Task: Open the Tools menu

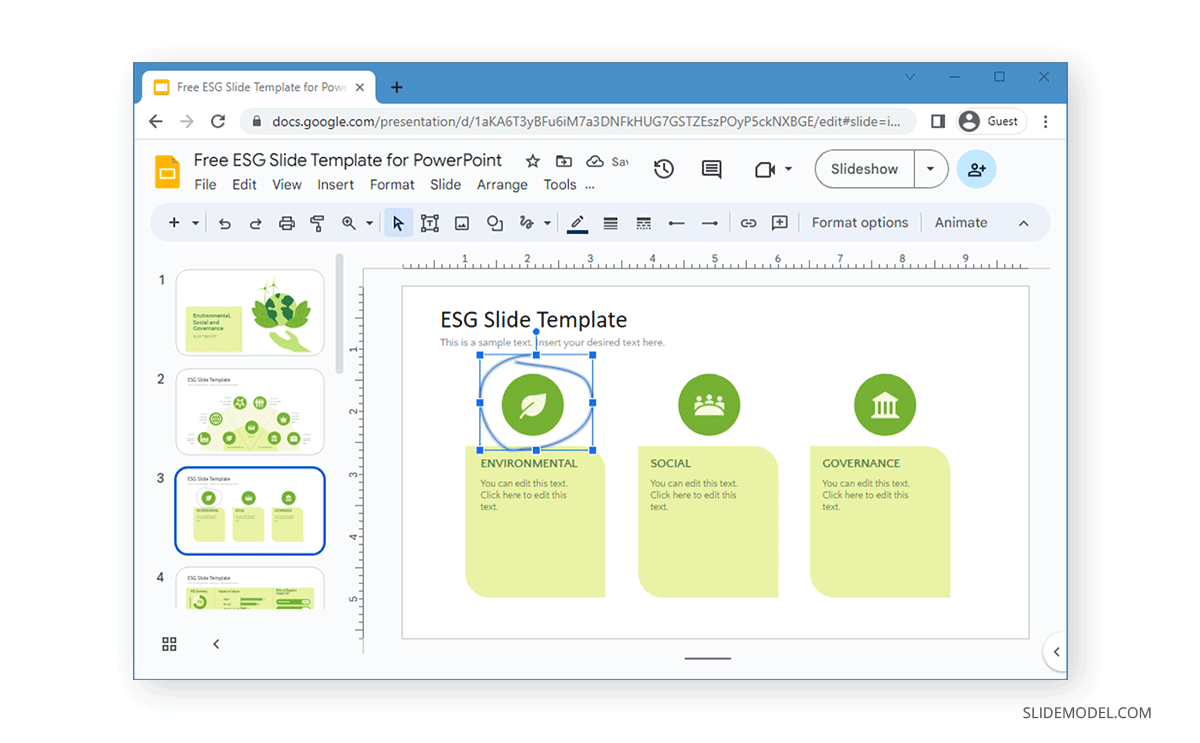Action: [x=560, y=185]
